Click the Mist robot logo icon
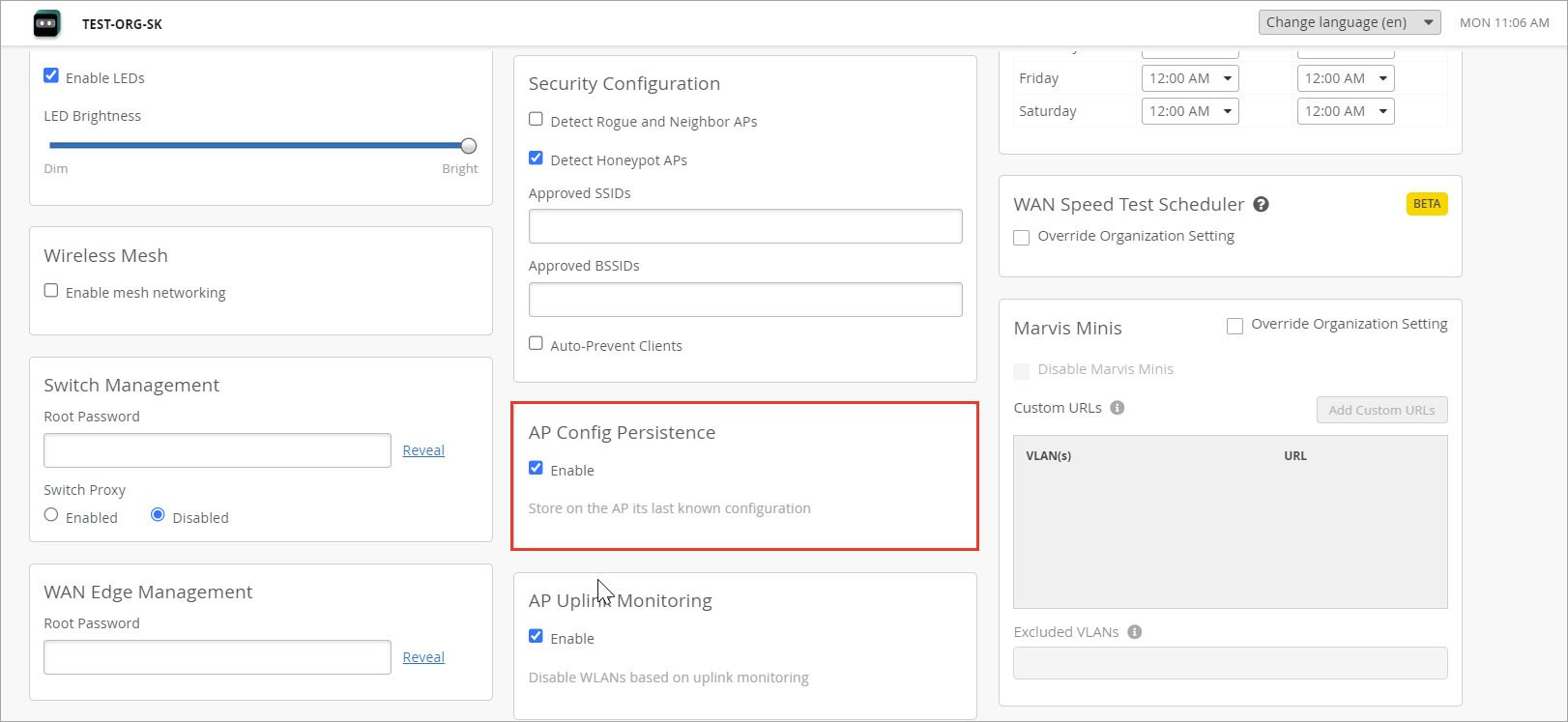This screenshot has height=722, width=1568. tap(46, 23)
